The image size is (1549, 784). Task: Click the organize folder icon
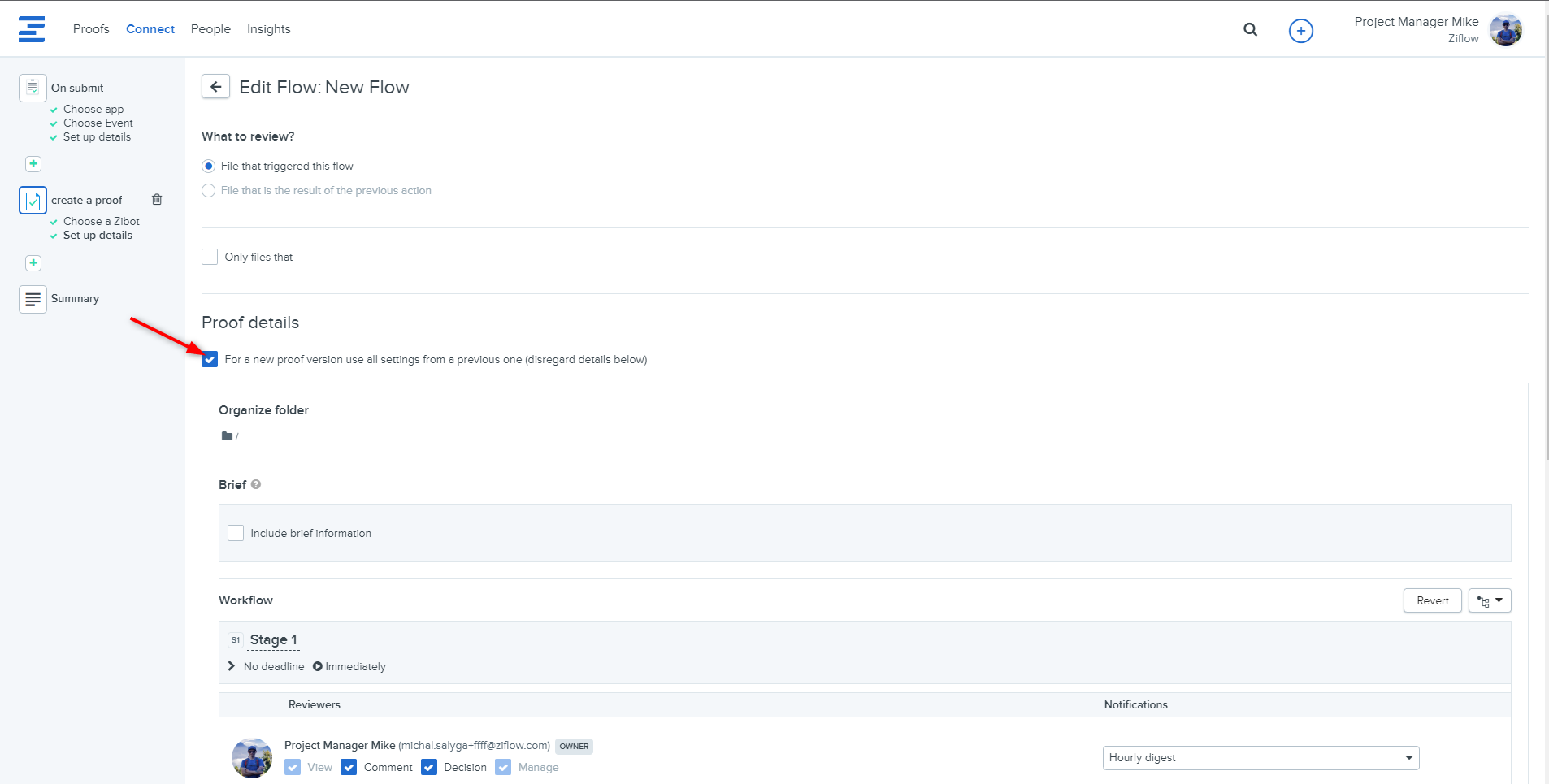pyautogui.click(x=228, y=437)
